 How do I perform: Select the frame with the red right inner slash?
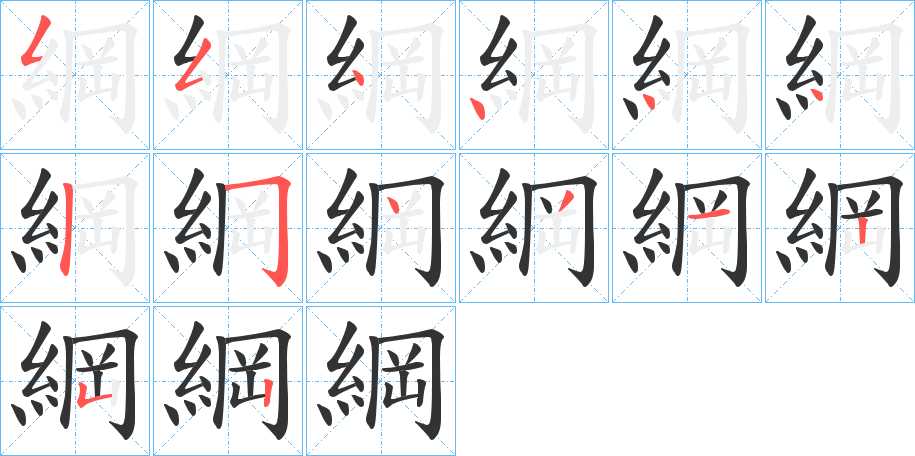click(534, 228)
